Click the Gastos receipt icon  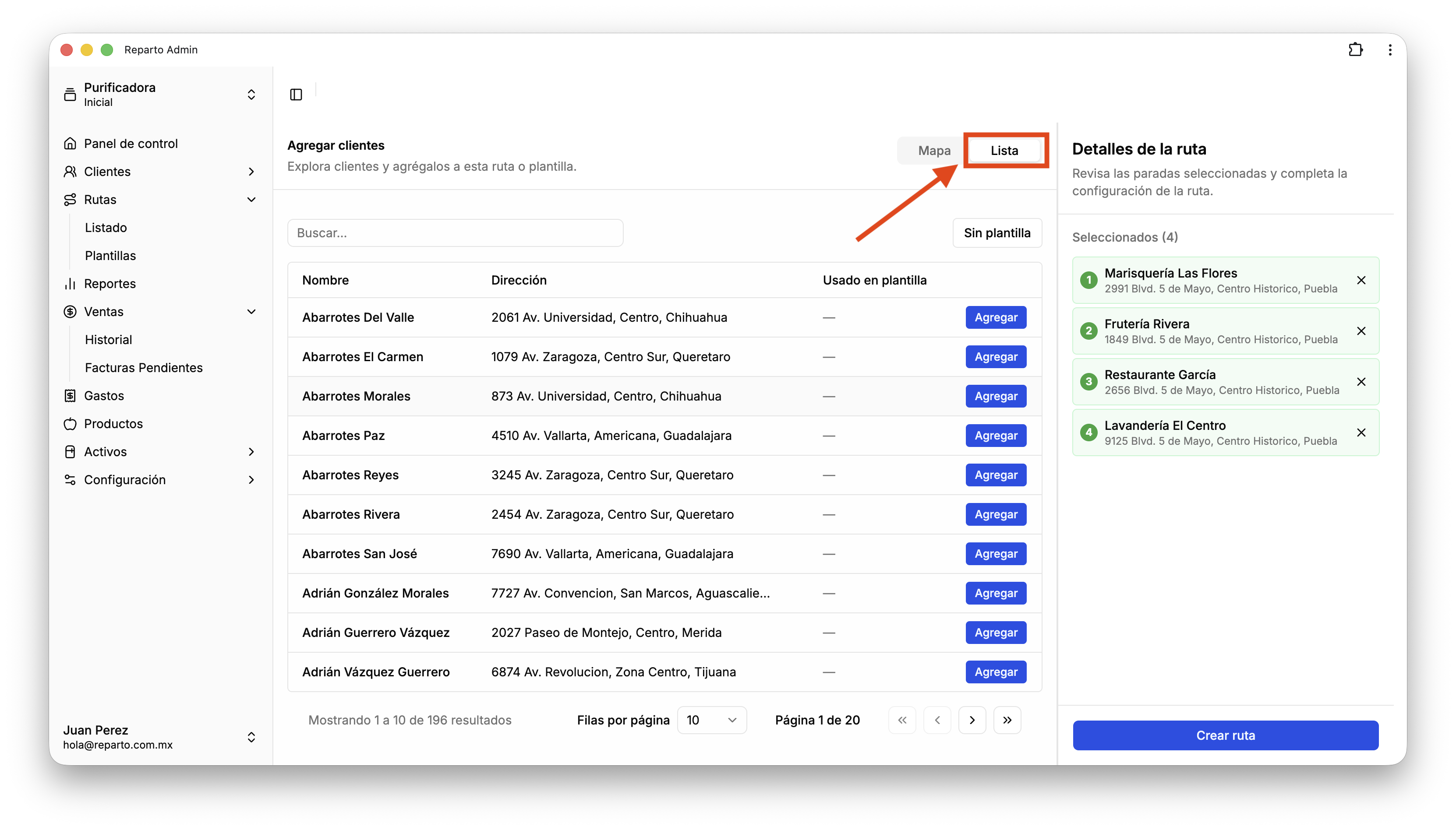70,396
